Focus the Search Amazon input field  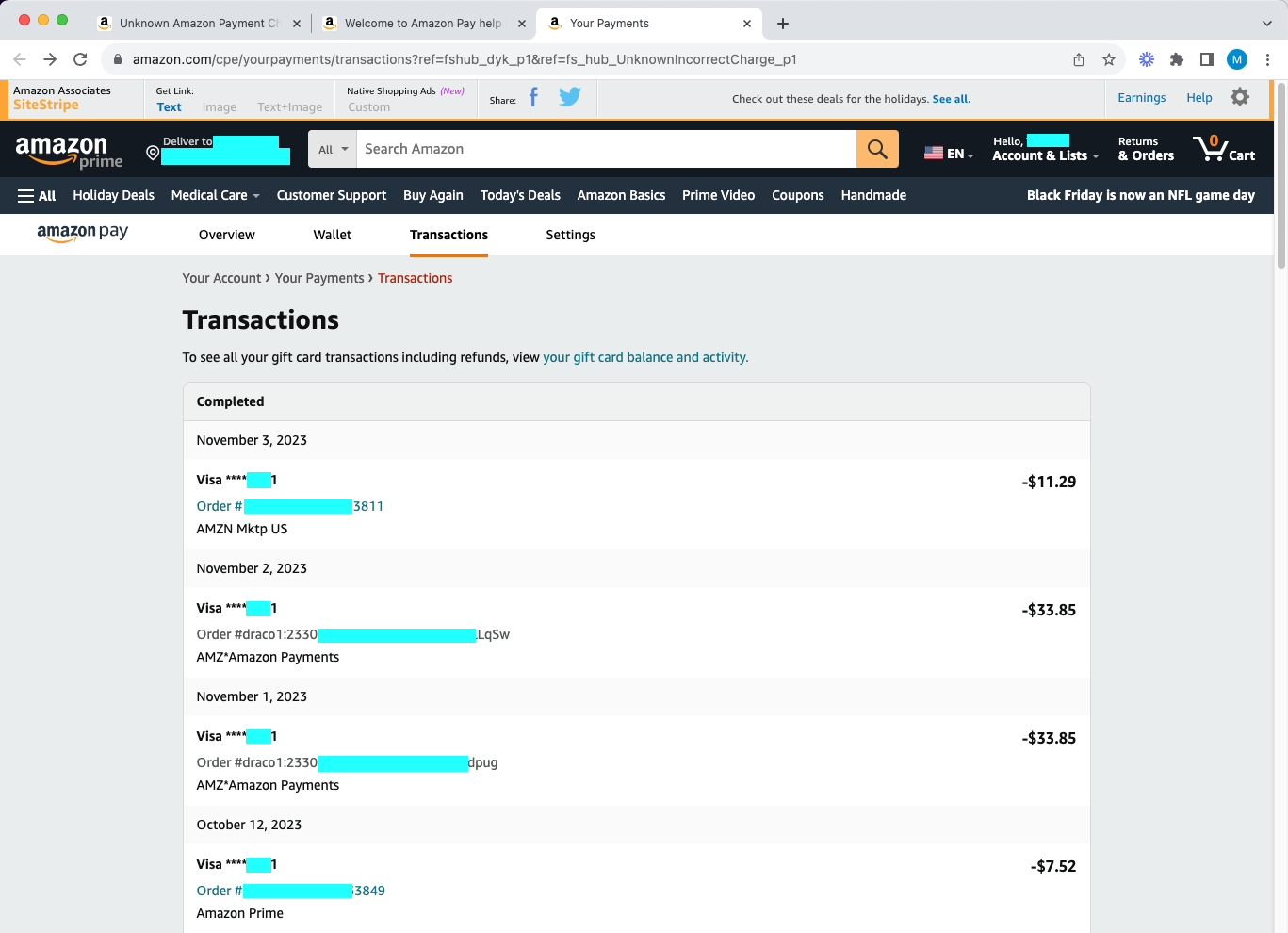(x=607, y=149)
